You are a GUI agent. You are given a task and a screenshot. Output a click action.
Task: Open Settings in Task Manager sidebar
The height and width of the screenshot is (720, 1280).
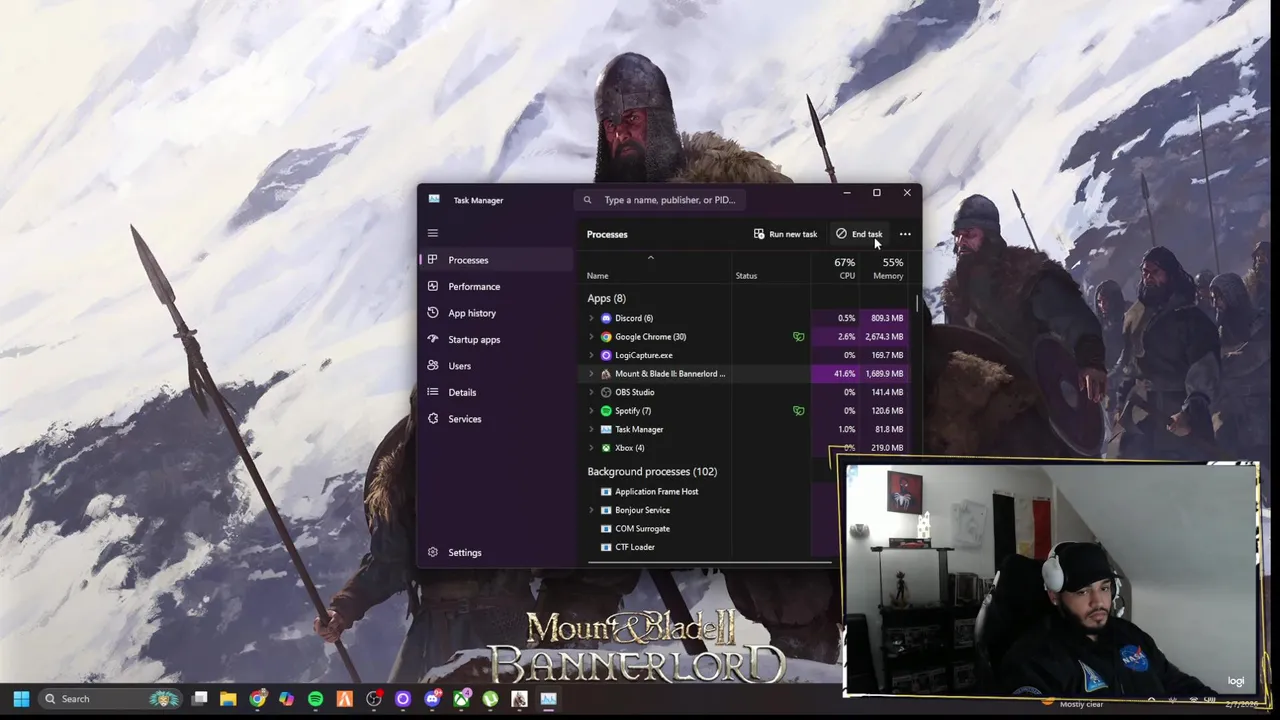[x=496, y=552]
